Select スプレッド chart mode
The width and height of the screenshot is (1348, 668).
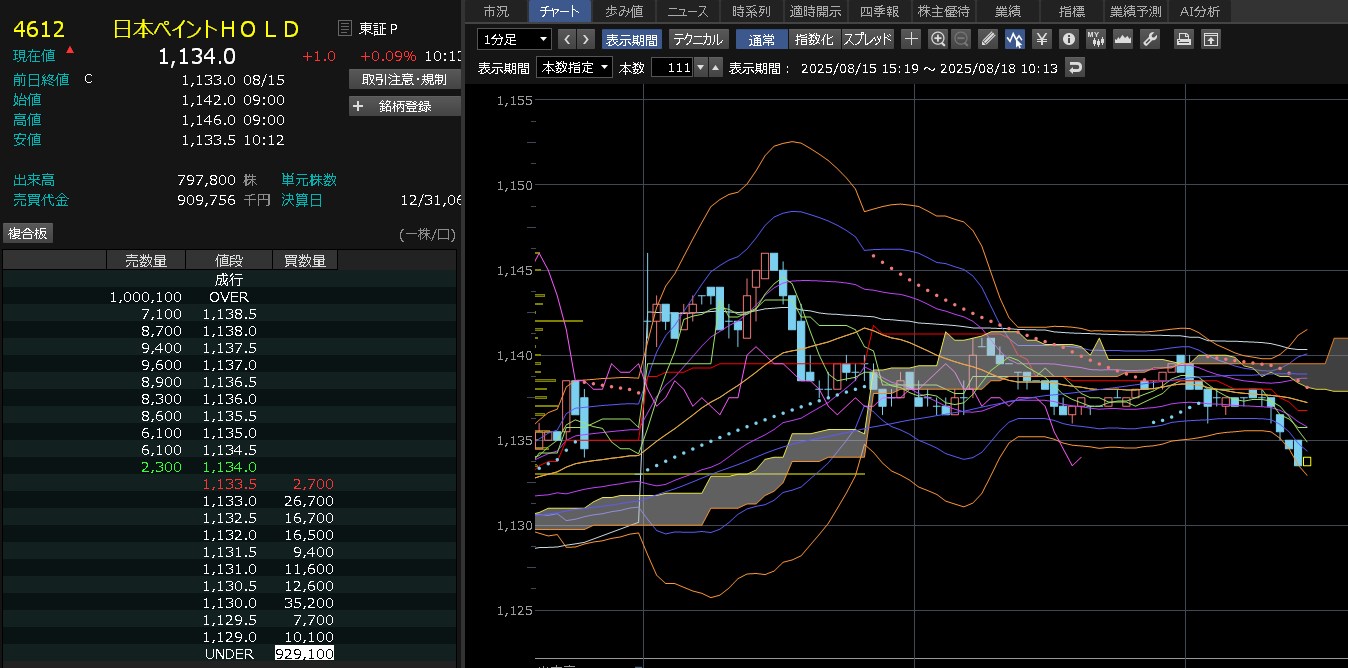point(868,39)
